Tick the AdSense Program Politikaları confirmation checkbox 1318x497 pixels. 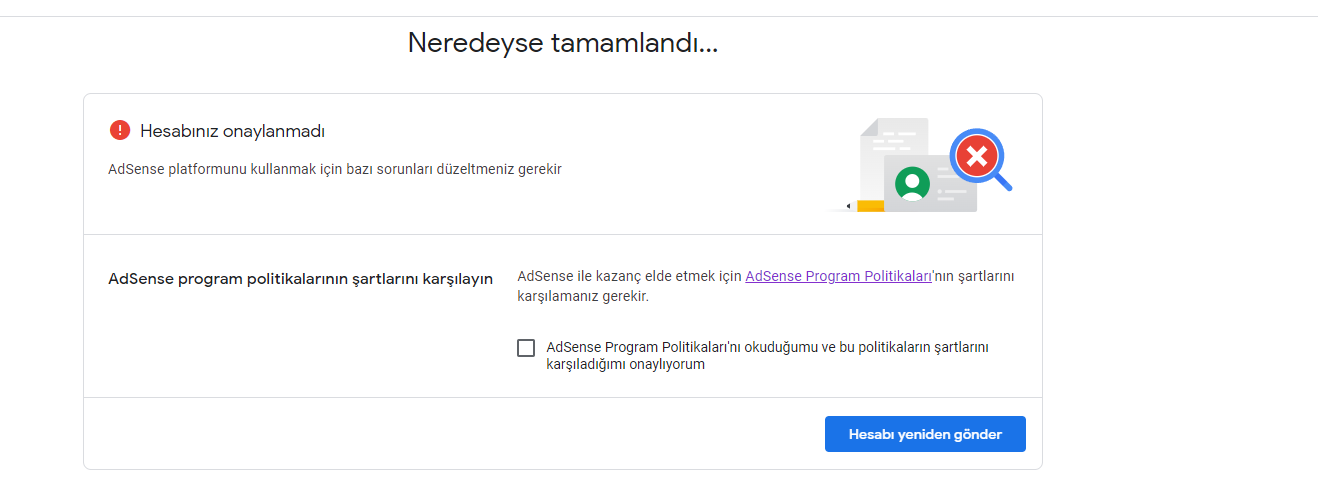(526, 348)
